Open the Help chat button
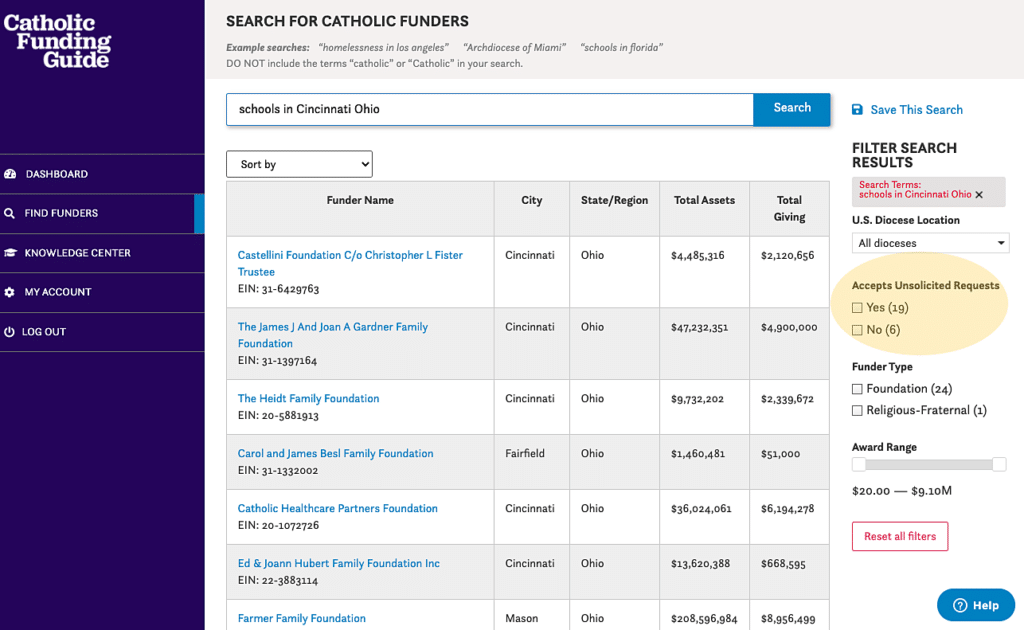This screenshot has height=630, width=1024. [976, 605]
